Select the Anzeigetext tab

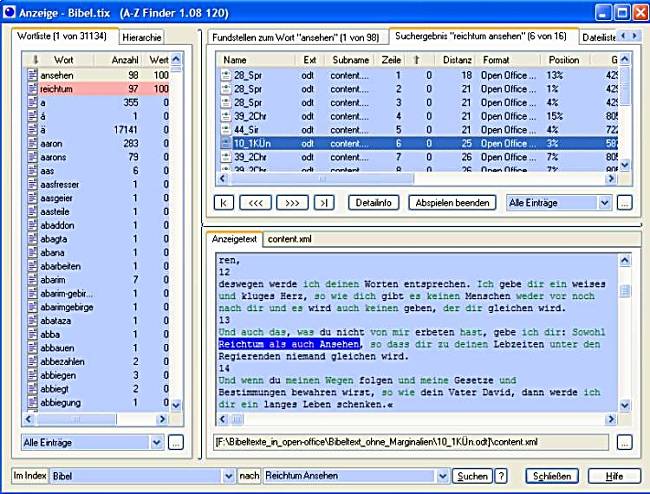pos(234,239)
